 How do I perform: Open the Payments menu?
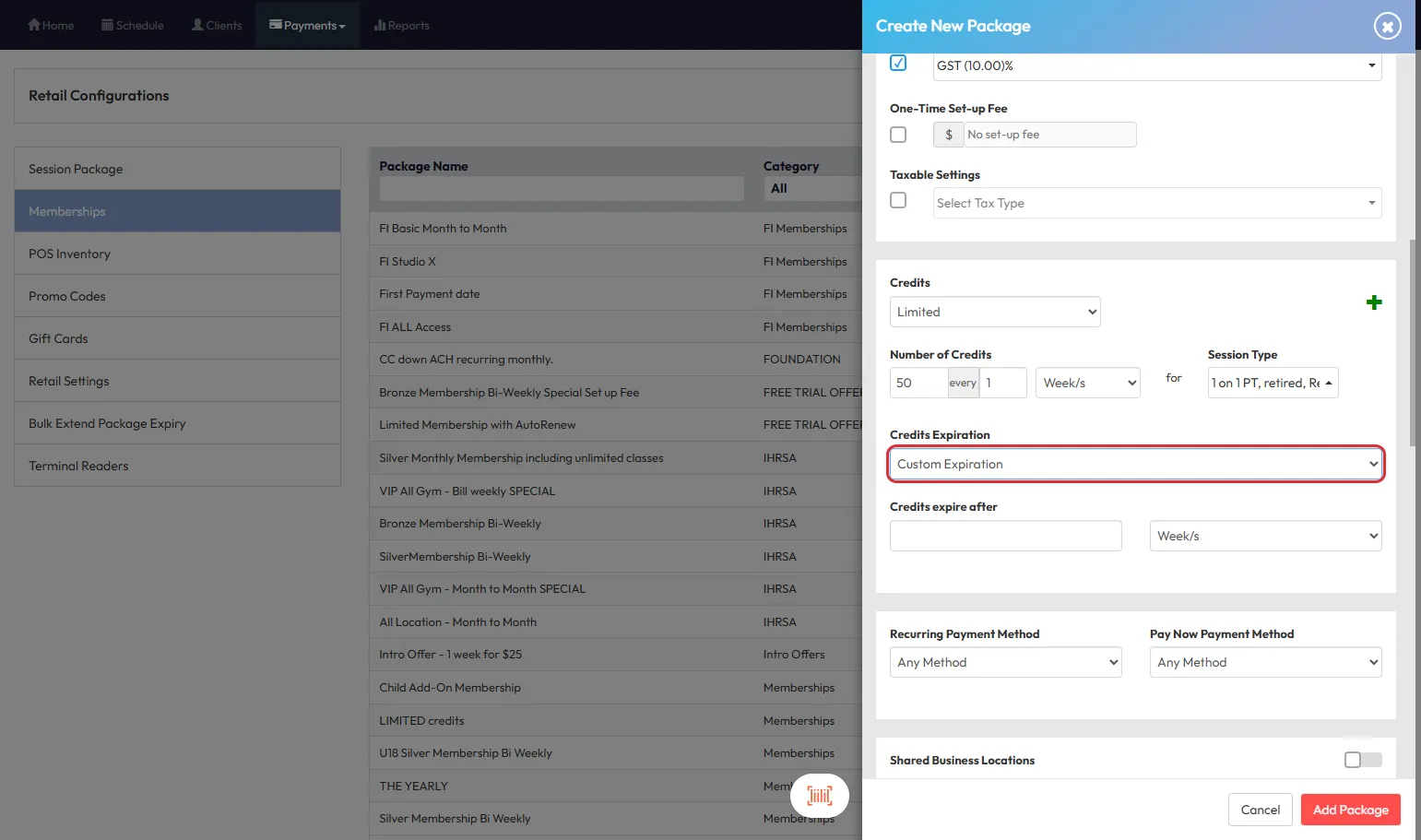(x=307, y=25)
